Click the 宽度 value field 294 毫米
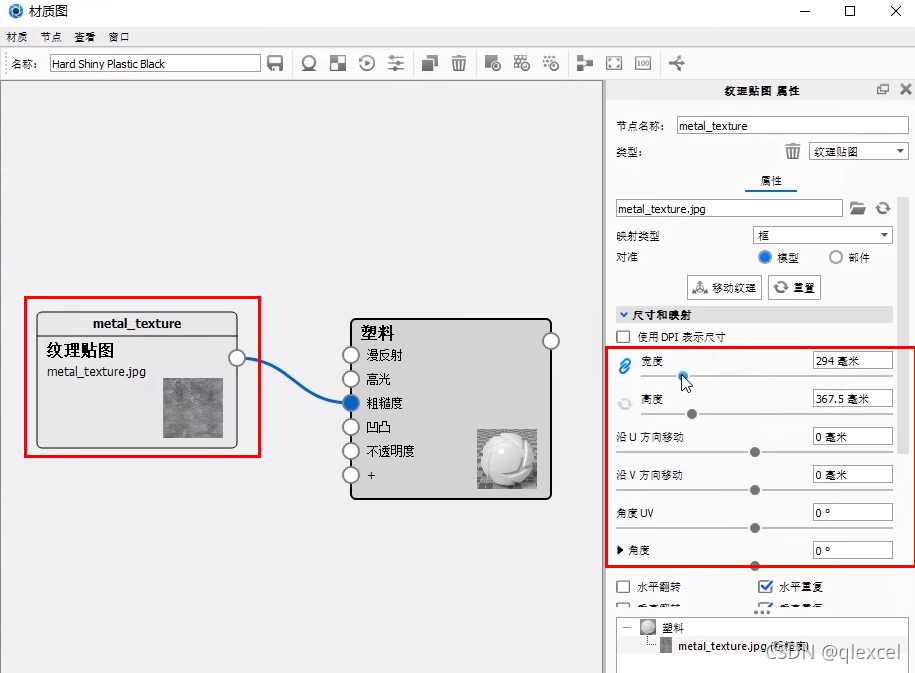Viewport: 915px width, 673px height. pos(853,361)
